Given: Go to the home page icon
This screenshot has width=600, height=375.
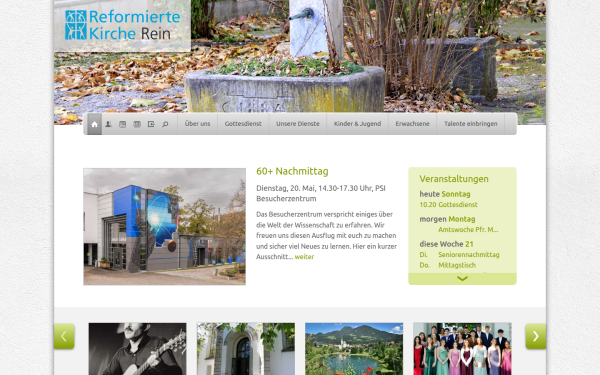Looking at the screenshot, I should (x=95, y=124).
